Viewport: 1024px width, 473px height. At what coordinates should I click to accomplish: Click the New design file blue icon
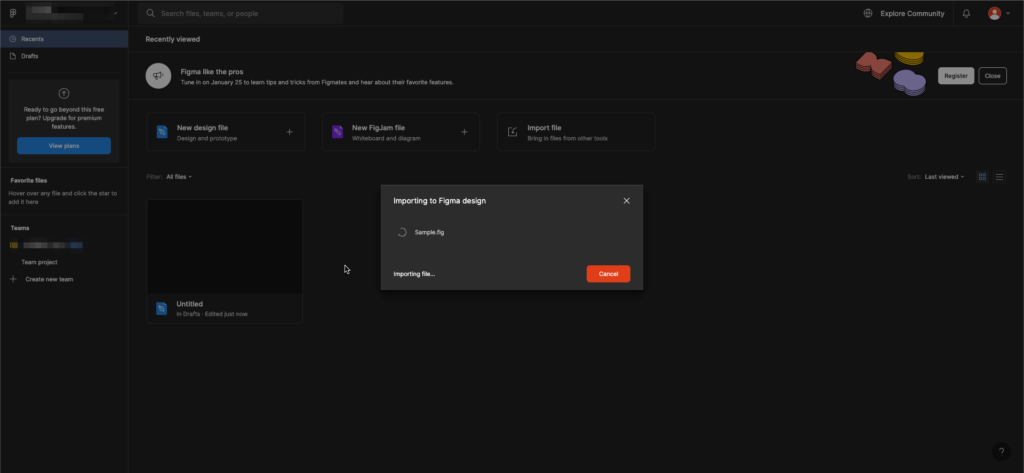(162, 132)
